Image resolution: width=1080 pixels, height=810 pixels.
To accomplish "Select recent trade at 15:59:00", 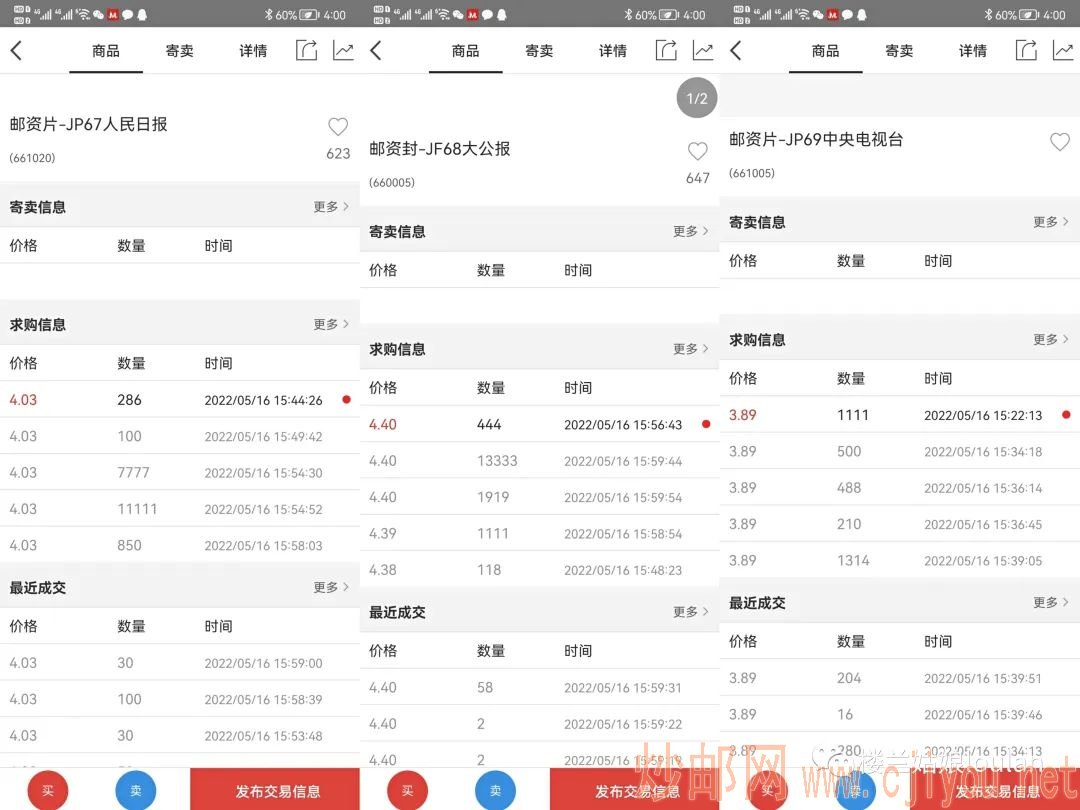I will (180, 663).
